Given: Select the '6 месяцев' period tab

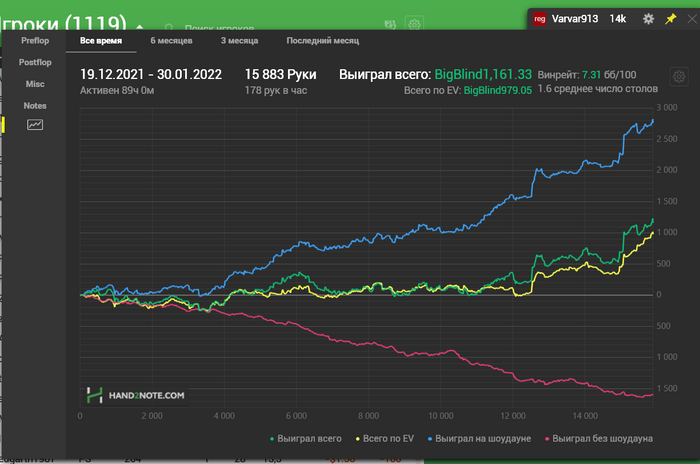Looking at the screenshot, I should (x=171, y=41).
